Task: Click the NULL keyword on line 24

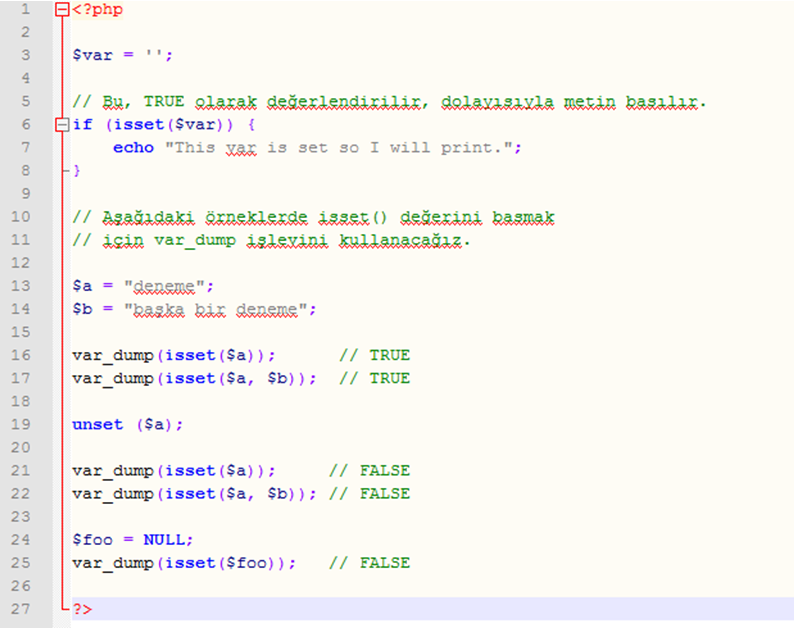Action: (164, 540)
